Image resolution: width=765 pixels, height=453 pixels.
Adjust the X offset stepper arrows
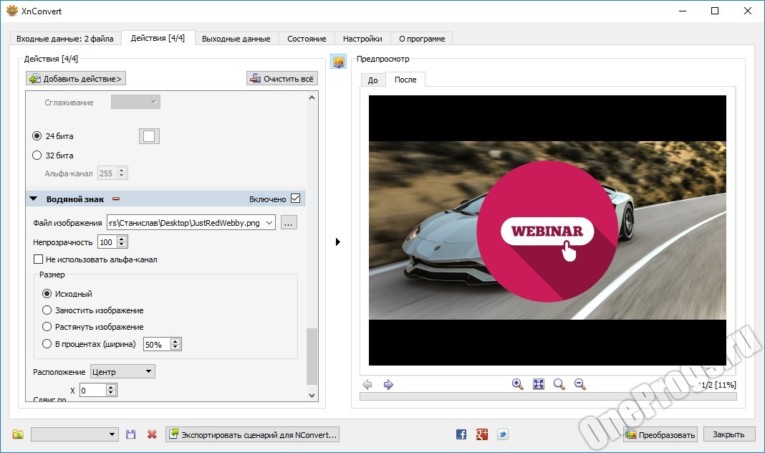pyautogui.click(x=111, y=390)
